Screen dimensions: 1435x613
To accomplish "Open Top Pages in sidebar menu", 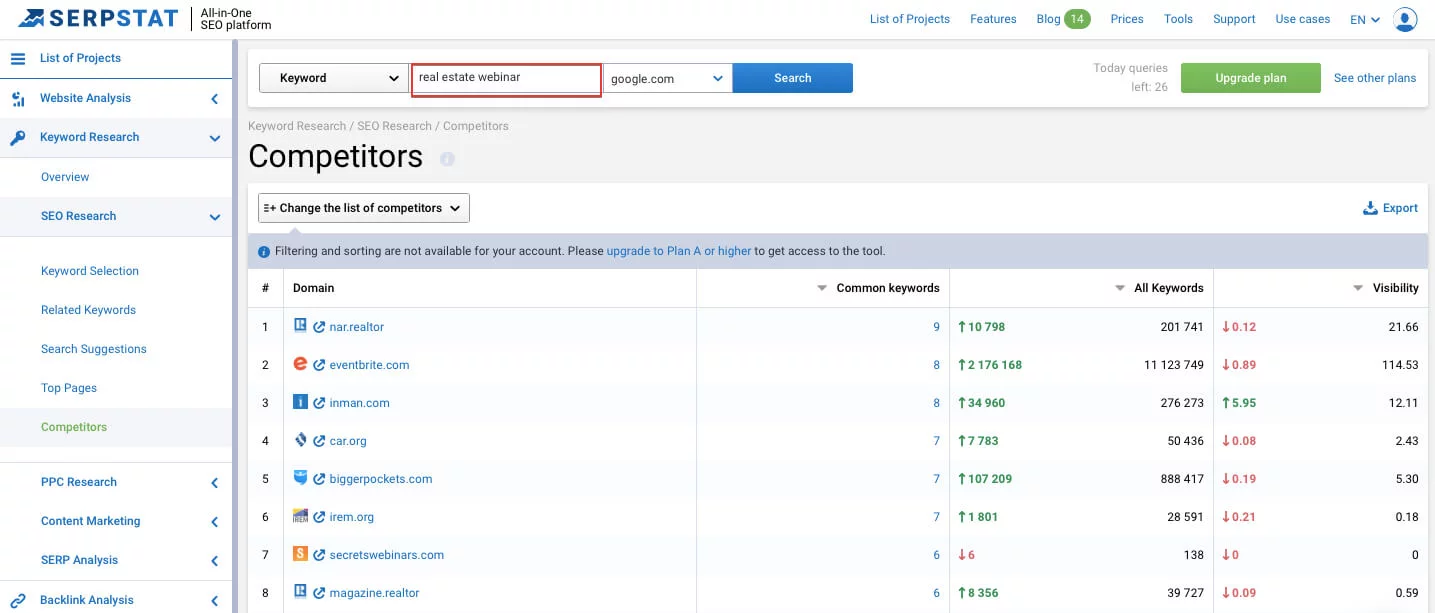I will click(x=69, y=388).
